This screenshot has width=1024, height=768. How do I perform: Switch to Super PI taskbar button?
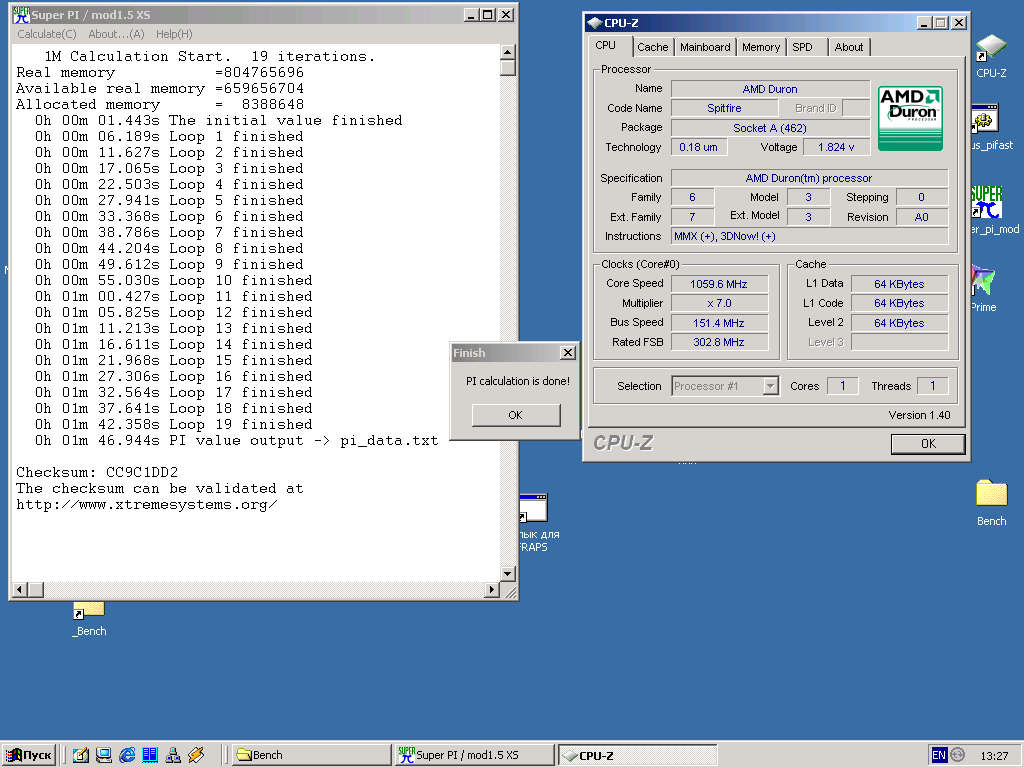[x=474, y=755]
